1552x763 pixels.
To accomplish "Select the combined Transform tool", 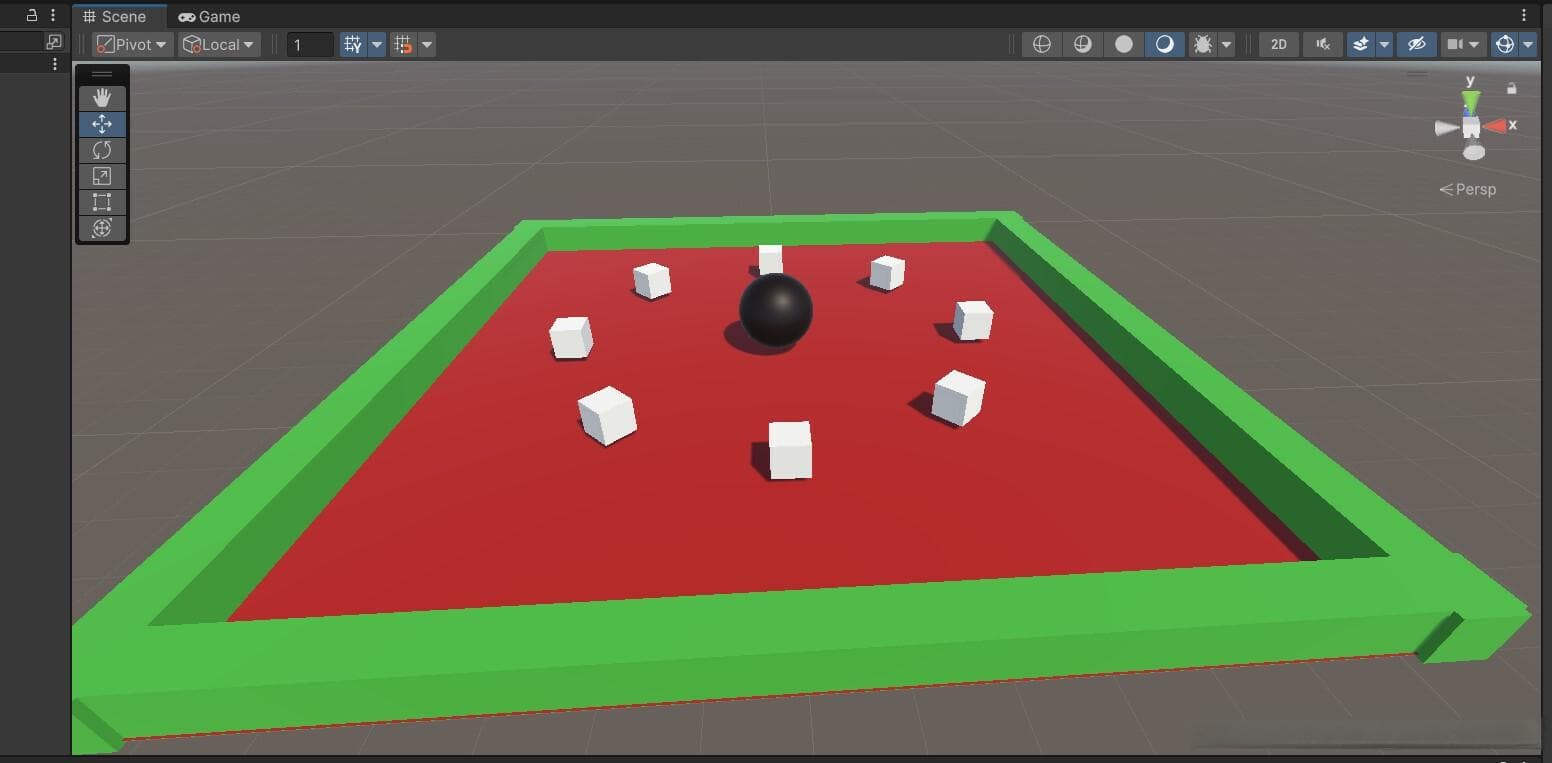I will [x=102, y=228].
